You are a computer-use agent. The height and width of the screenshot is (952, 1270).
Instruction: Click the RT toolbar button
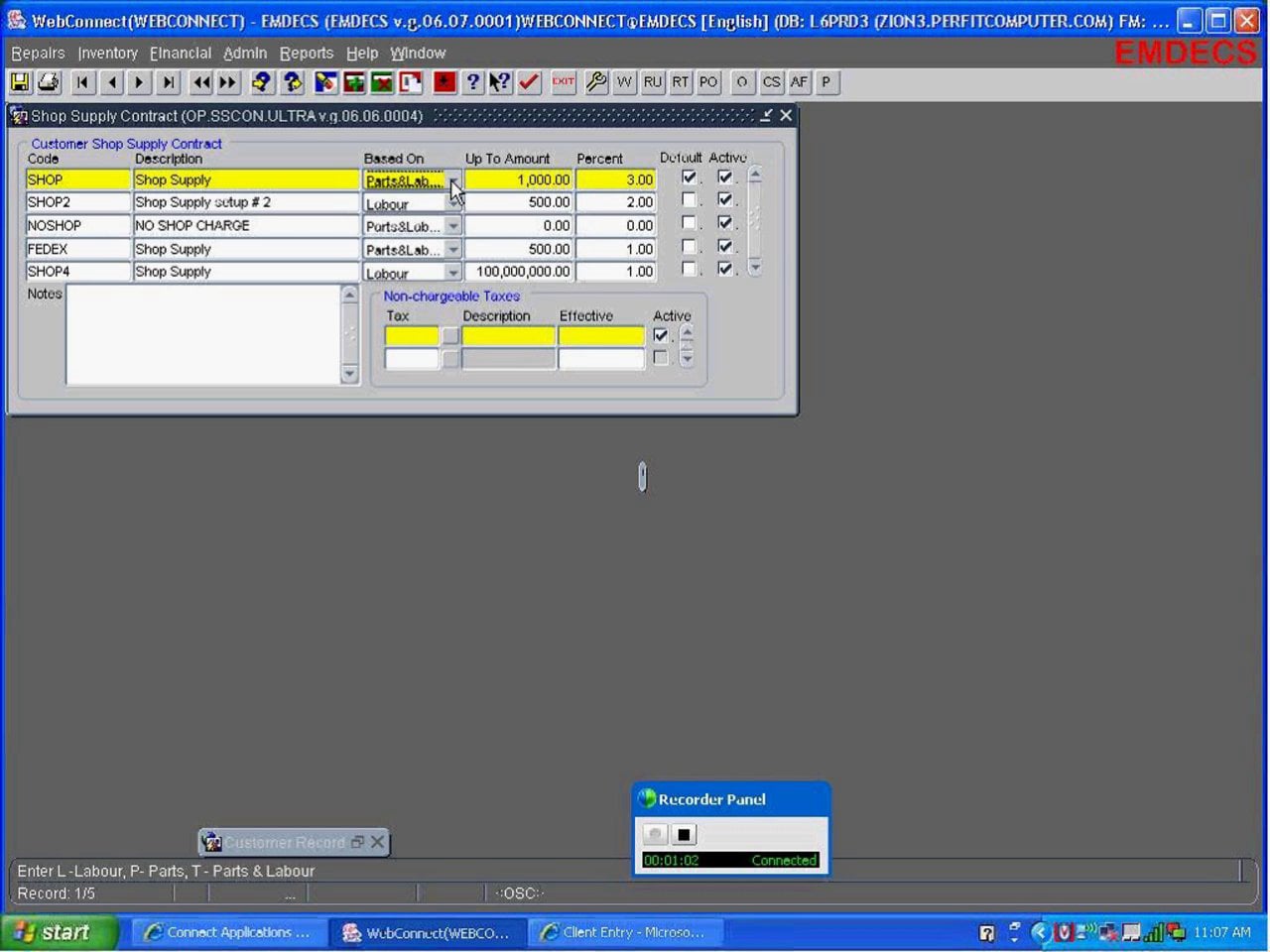click(x=680, y=82)
